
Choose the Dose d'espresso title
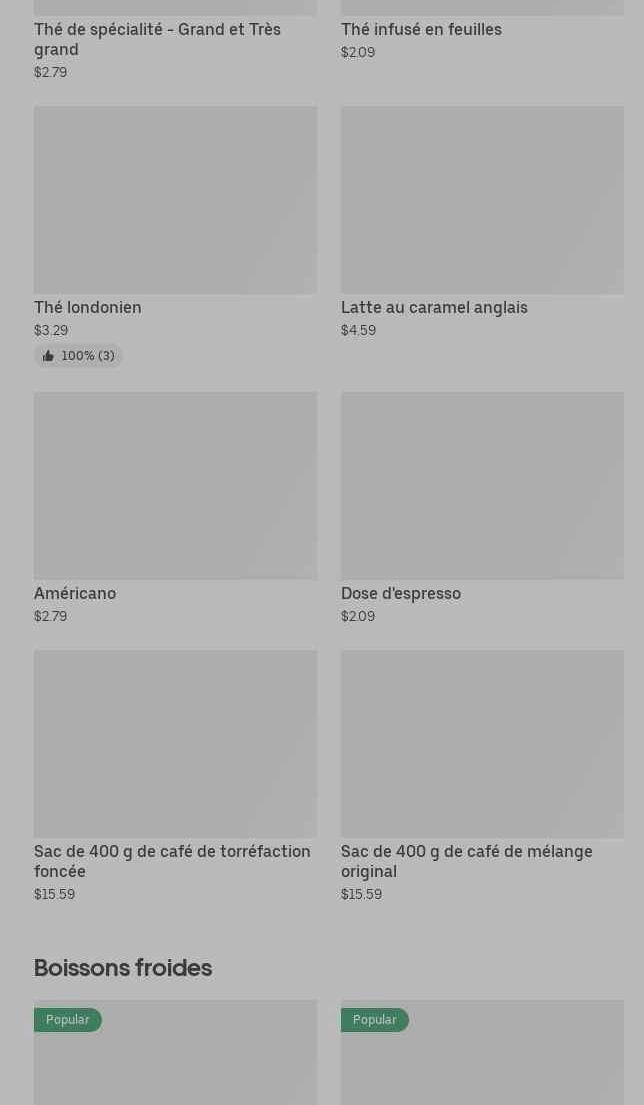401,593
